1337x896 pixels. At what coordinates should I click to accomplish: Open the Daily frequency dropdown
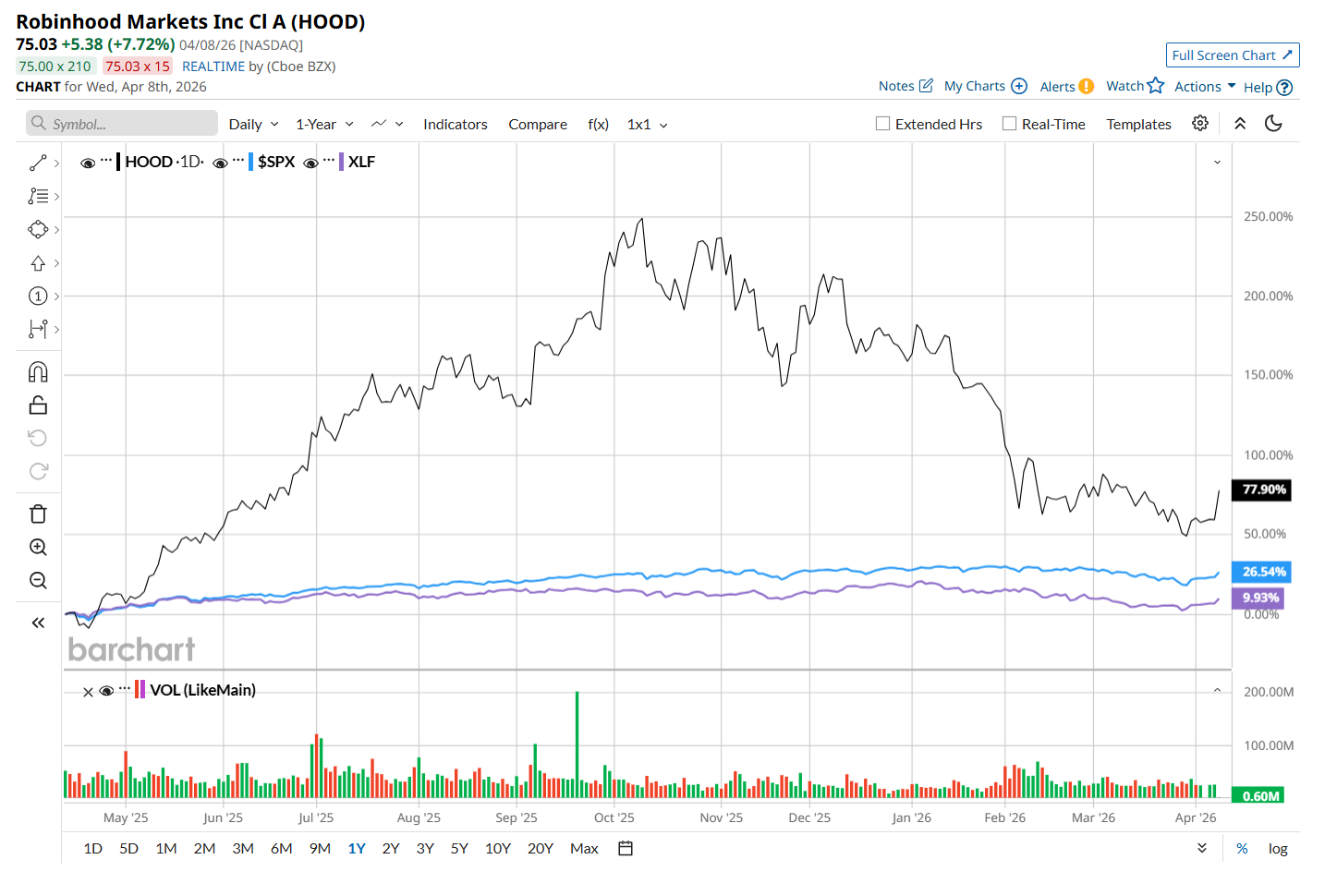(x=253, y=125)
